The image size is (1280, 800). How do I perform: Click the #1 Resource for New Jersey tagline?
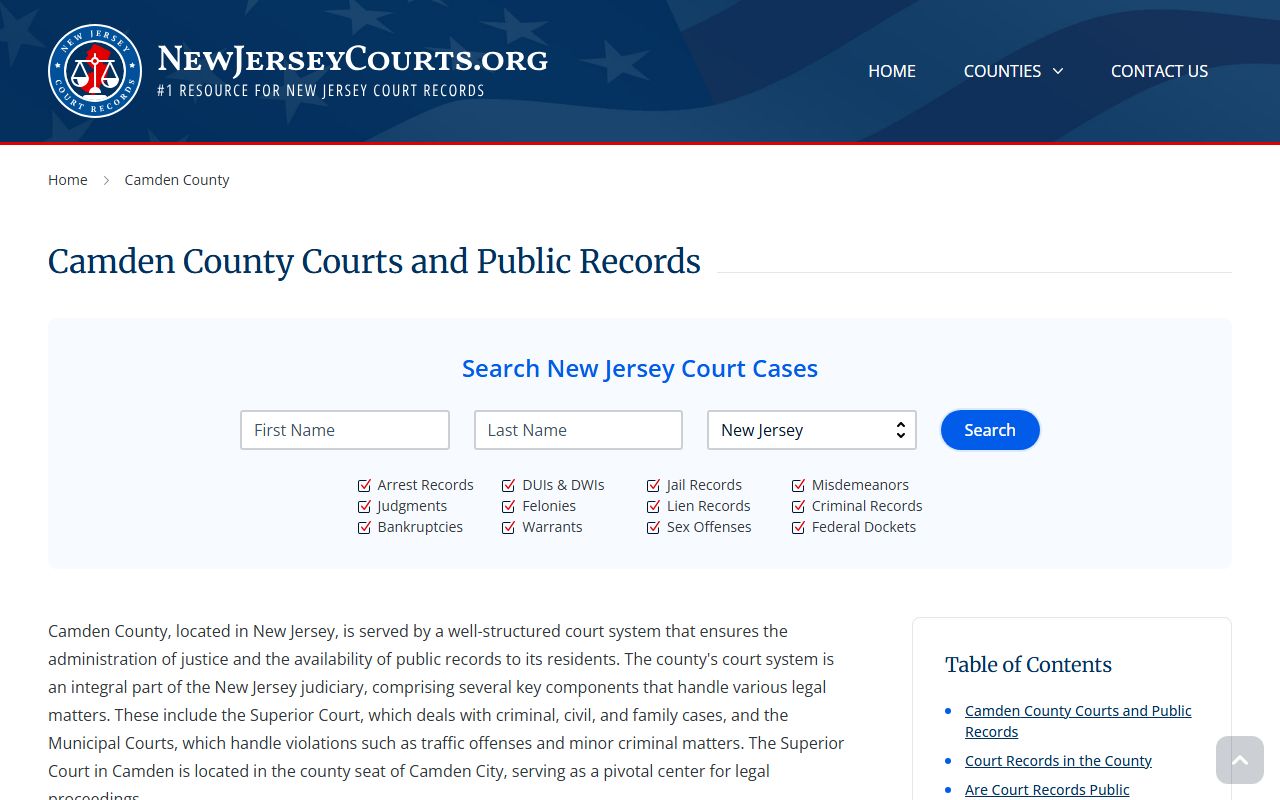click(321, 91)
